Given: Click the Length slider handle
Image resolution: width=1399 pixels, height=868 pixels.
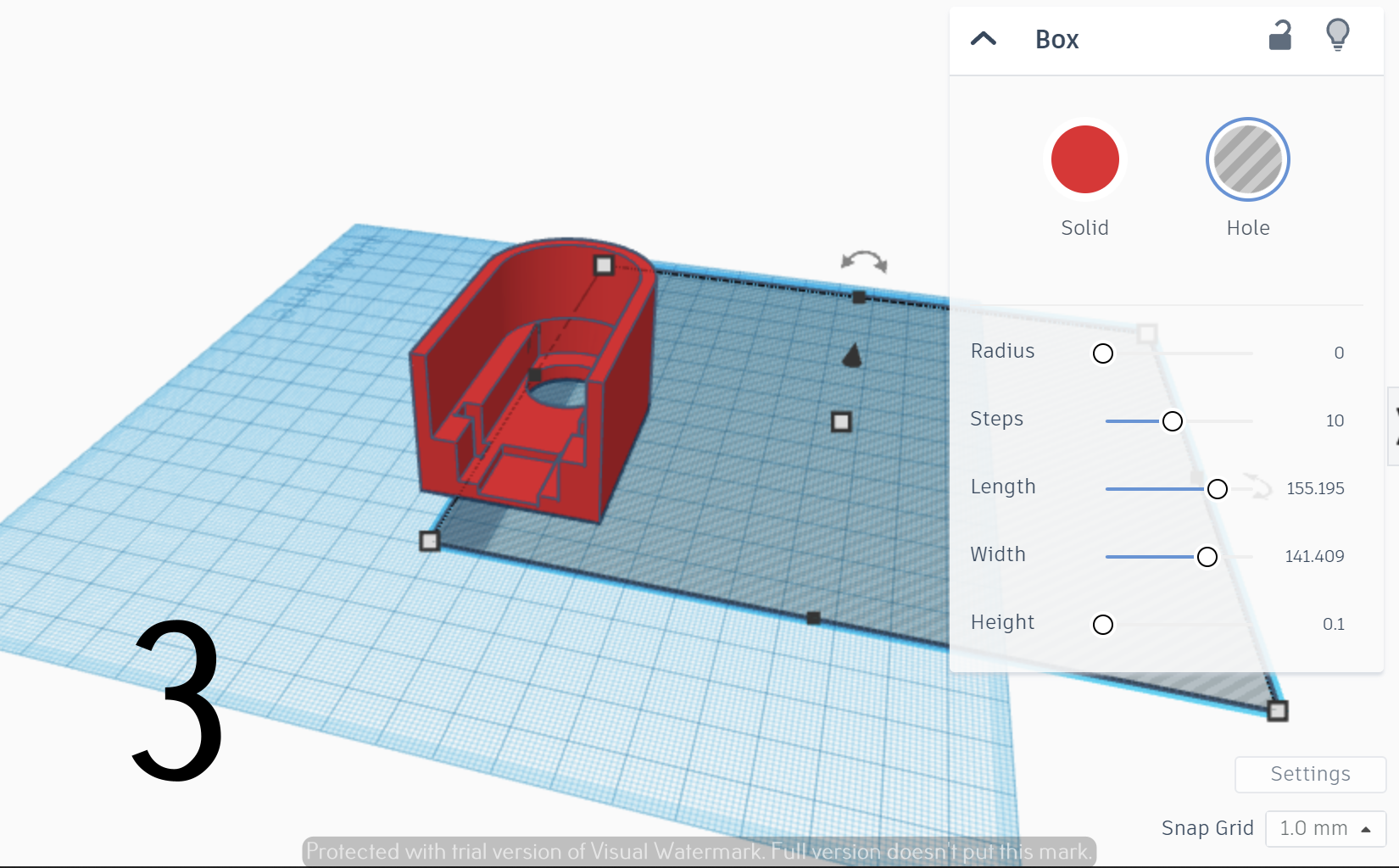Looking at the screenshot, I should [x=1218, y=489].
